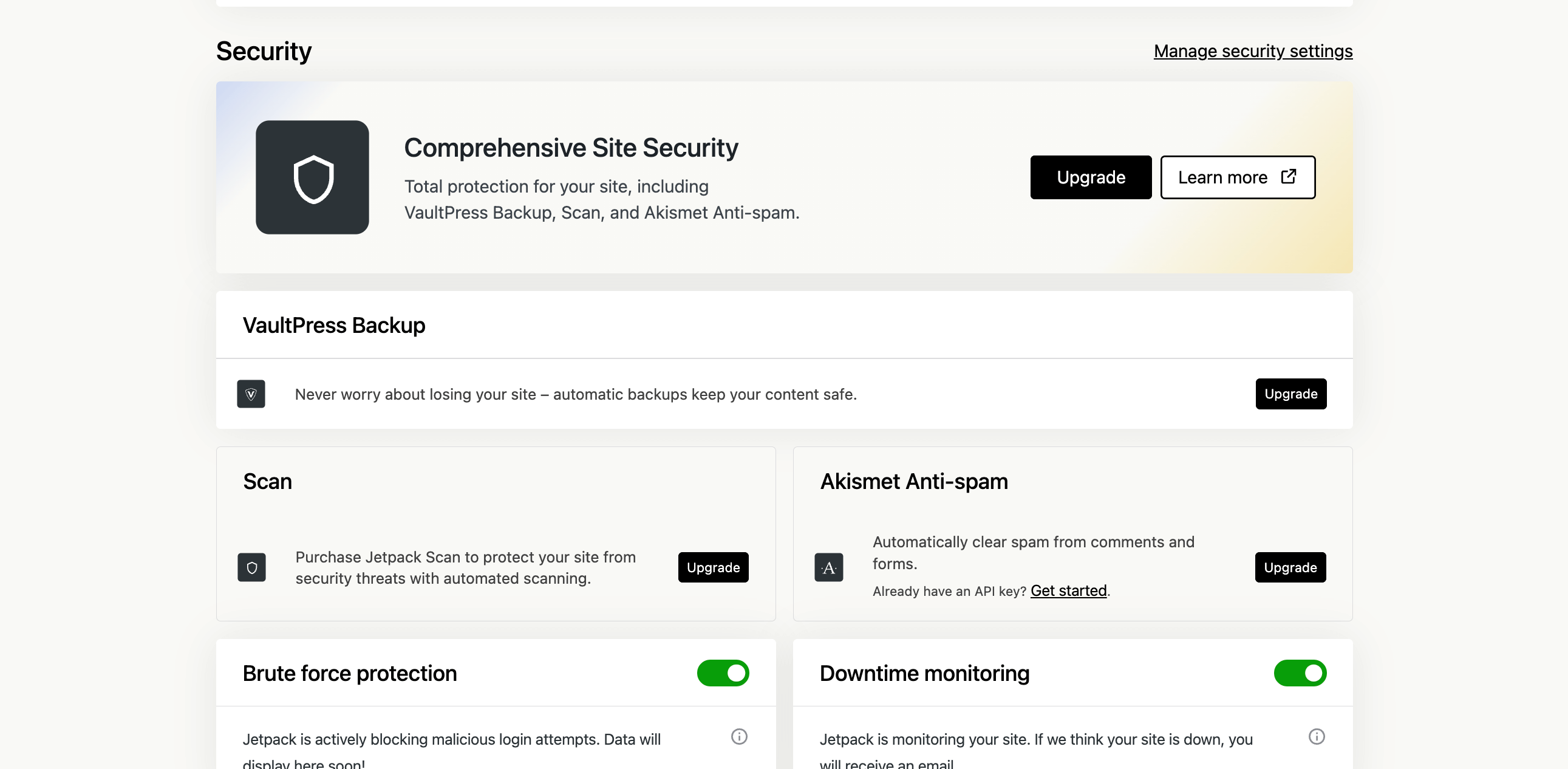Click the Akismet Anti-spam heading

pyautogui.click(x=913, y=481)
